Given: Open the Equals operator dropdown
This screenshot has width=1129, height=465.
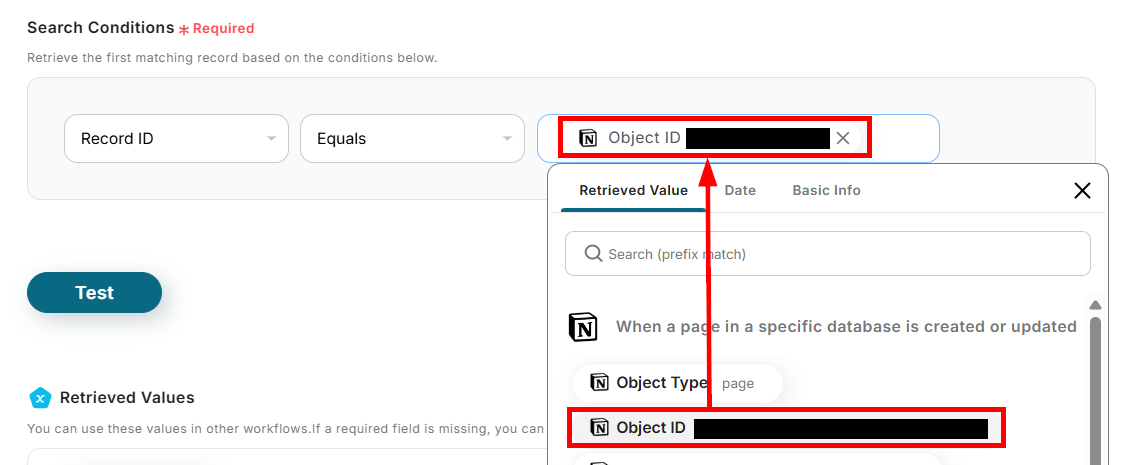Looking at the screenshot, I should tap(412, 138).
